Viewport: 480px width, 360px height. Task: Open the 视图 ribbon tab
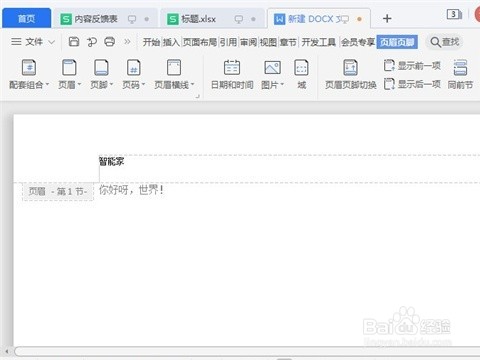point(268,42)
